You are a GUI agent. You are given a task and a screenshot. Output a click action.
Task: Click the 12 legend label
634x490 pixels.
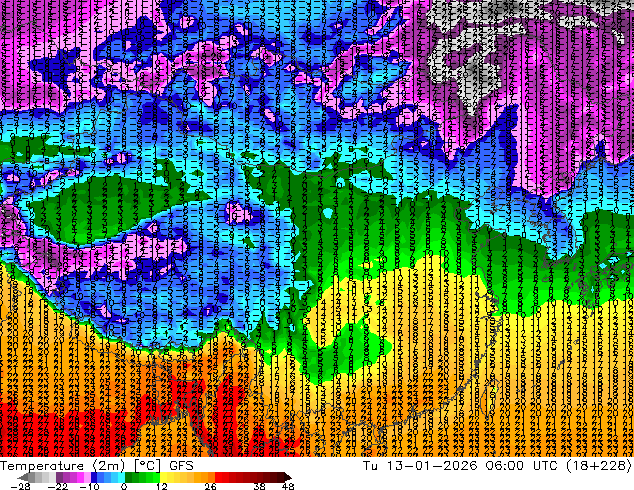pos(162,486)
